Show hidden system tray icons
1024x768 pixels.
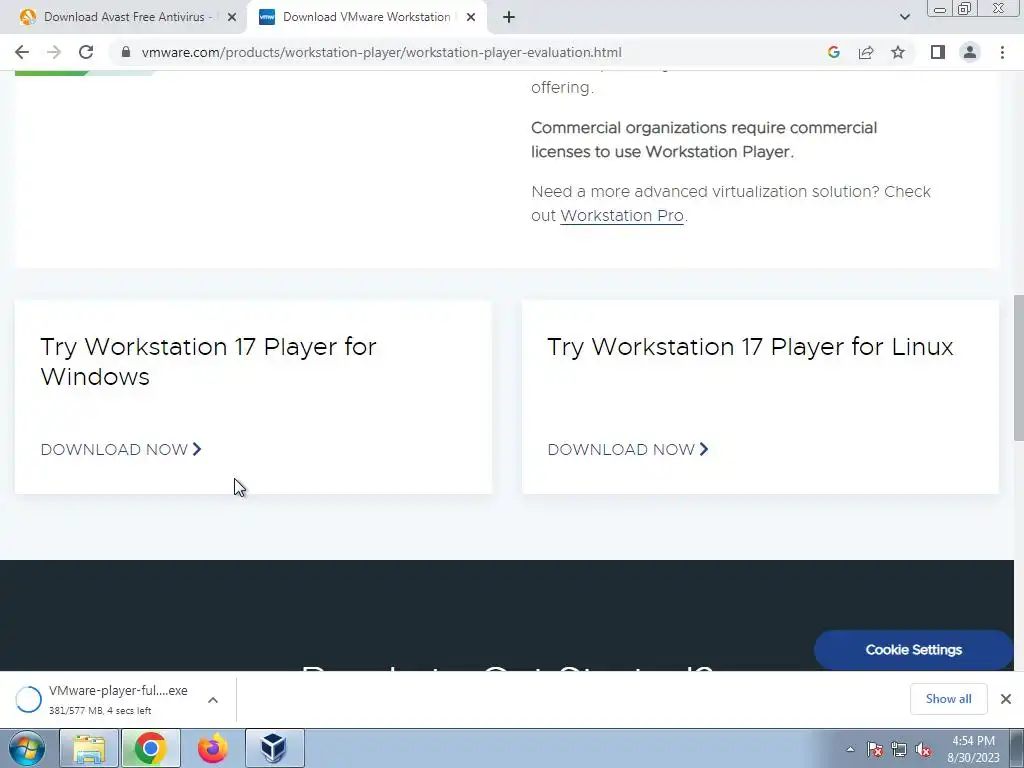click(850, 749)
